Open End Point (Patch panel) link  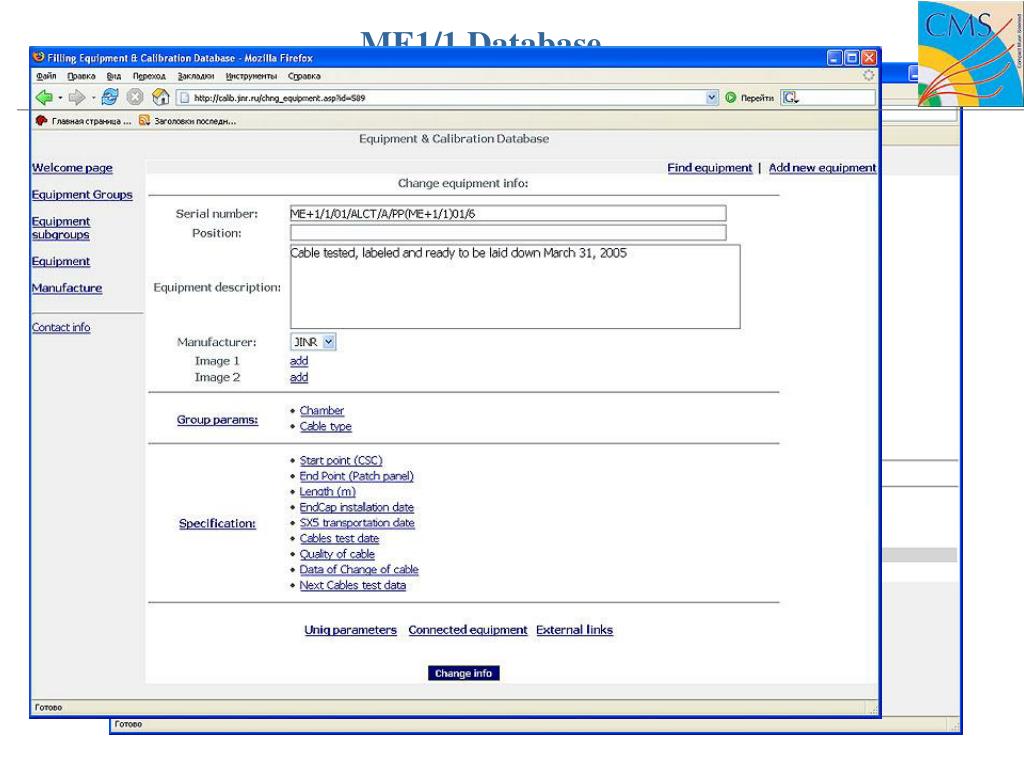[356, 476]
